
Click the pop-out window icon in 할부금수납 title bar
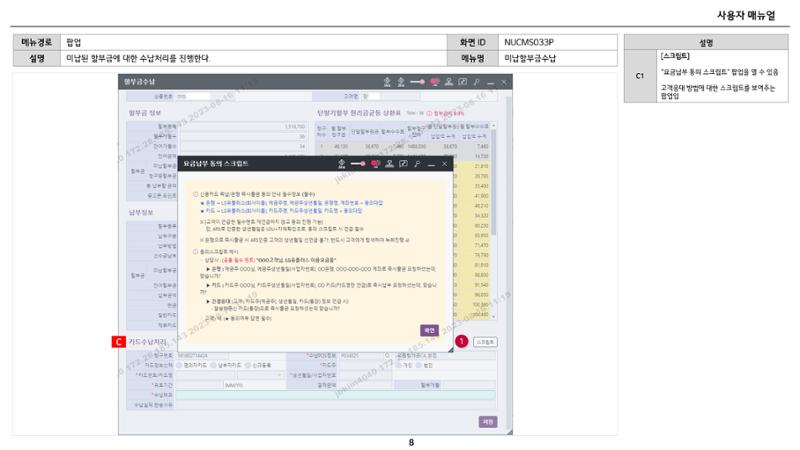coord(463,82)
